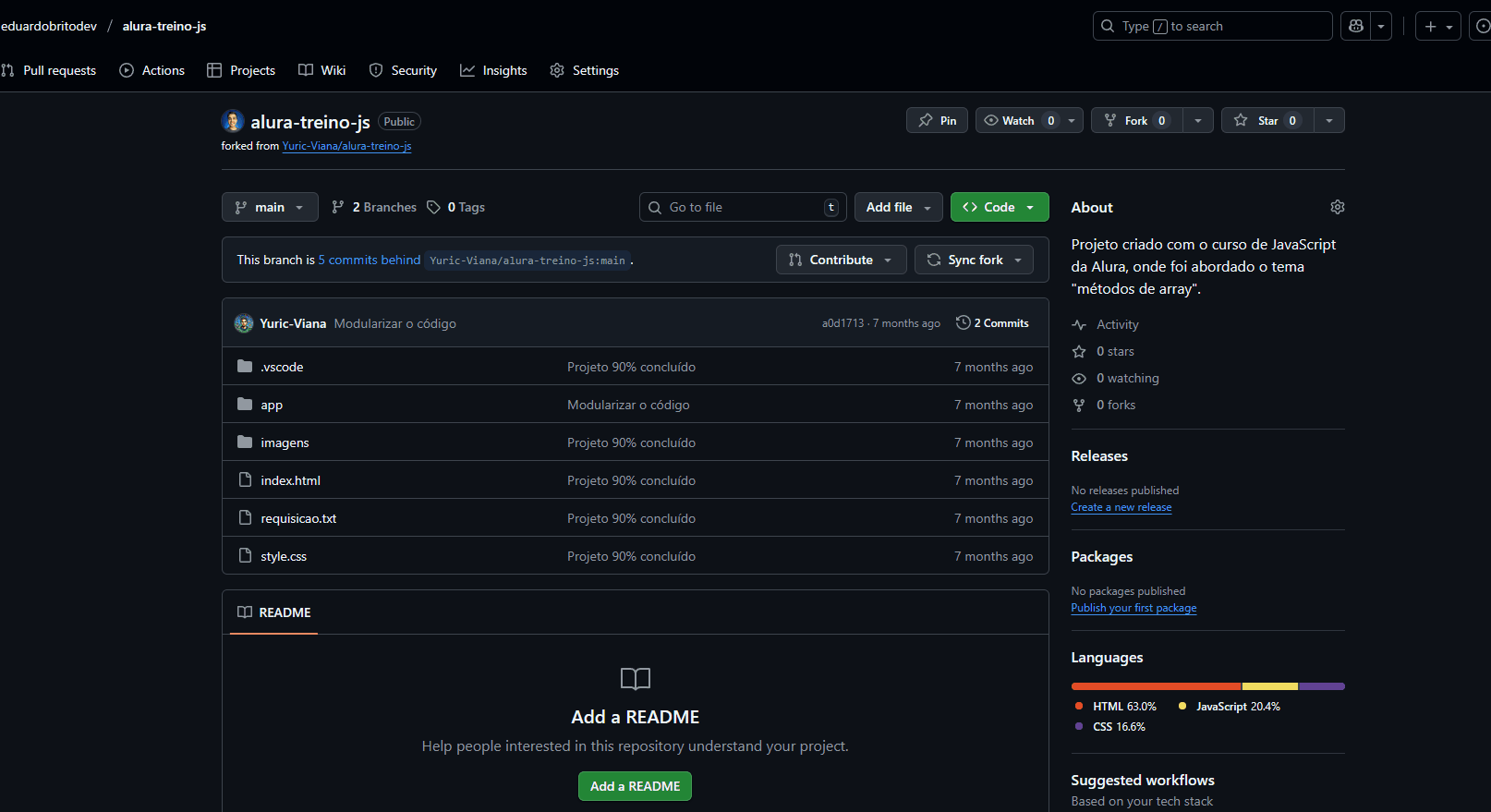Screen dimensions: 1491x812
Task: Open the Releases heading link
Action: point(1099,456)
